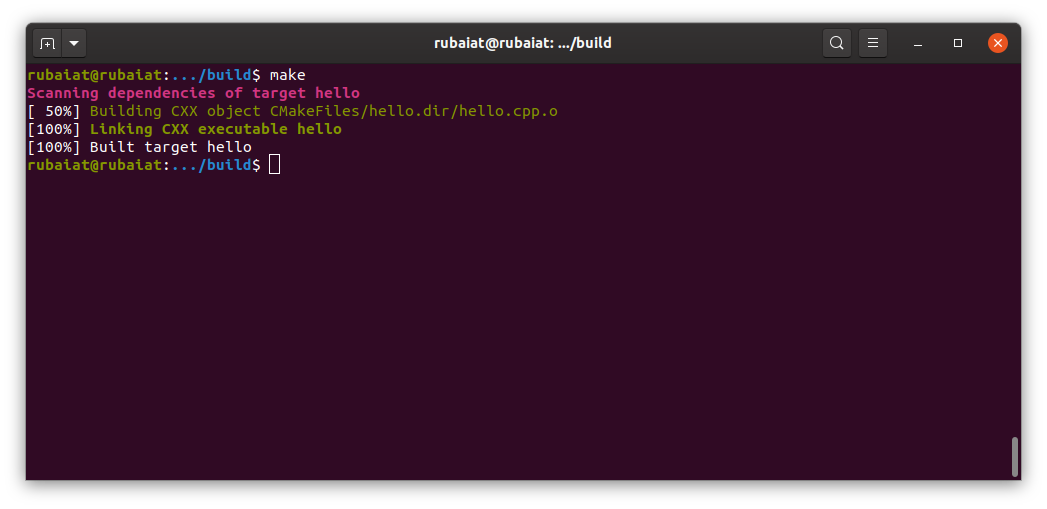The width and height of the screenshot is (1047, 509).
Task: Open the hamburger menu
Action: pyautogui.click(x=872, y=43)
